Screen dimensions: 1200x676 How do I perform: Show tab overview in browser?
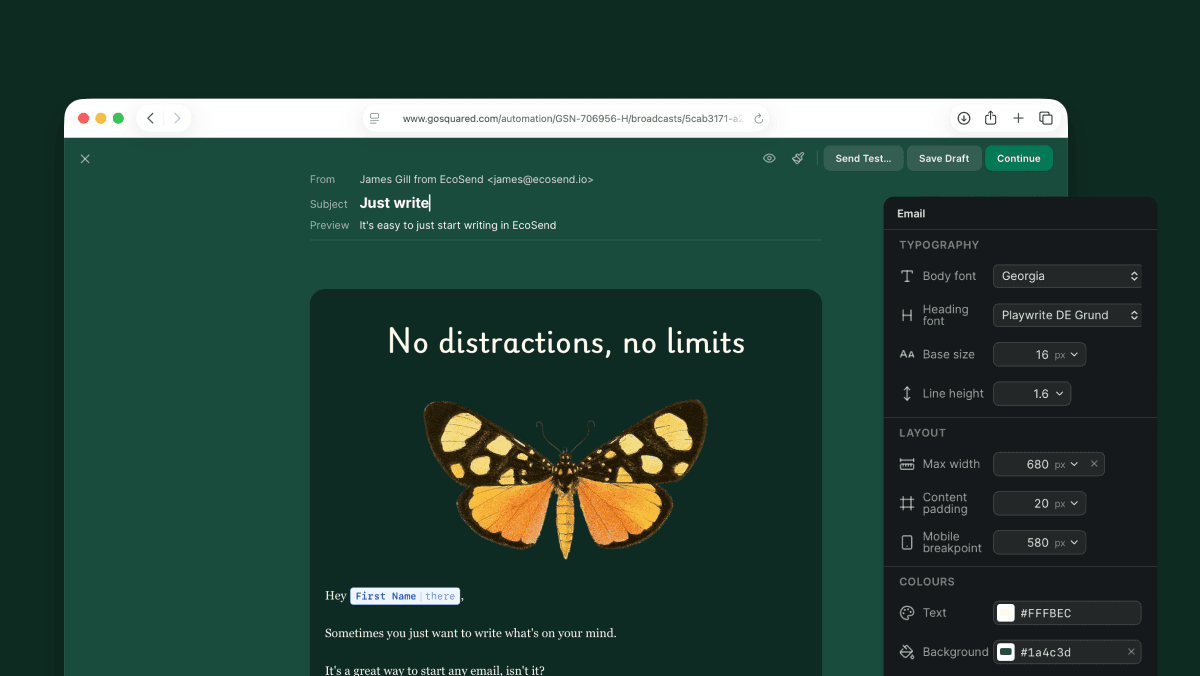(x=1046, y=118)
